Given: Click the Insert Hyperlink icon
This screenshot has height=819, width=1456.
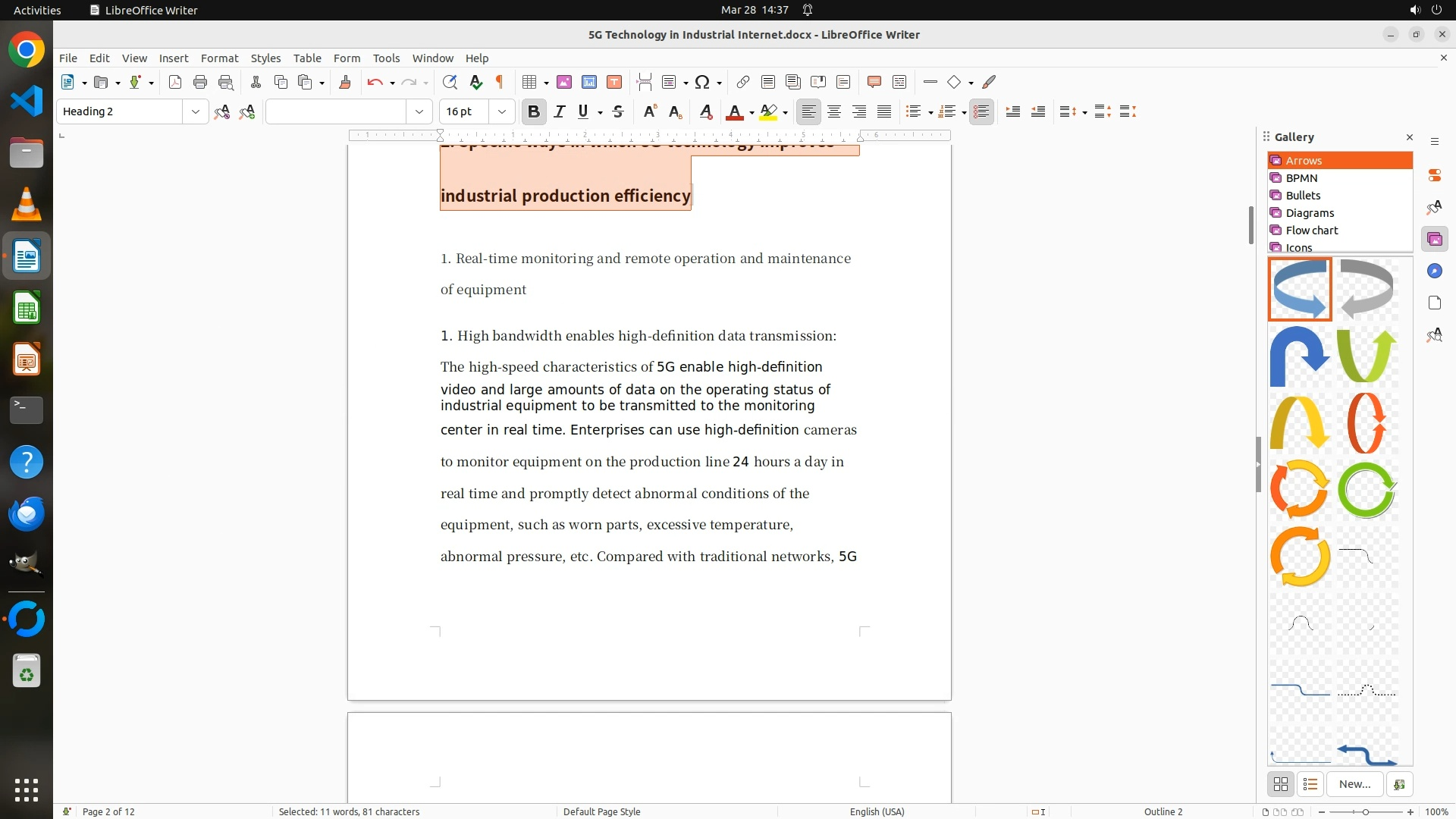Looking at the screenshot, I should (x=743, y=83).
